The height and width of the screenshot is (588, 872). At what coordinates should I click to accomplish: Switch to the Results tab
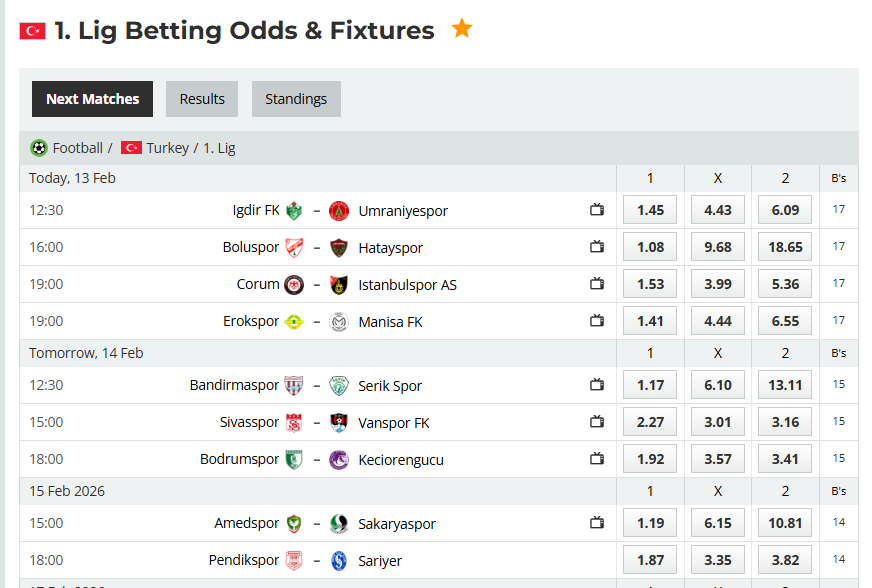[201, 99]
